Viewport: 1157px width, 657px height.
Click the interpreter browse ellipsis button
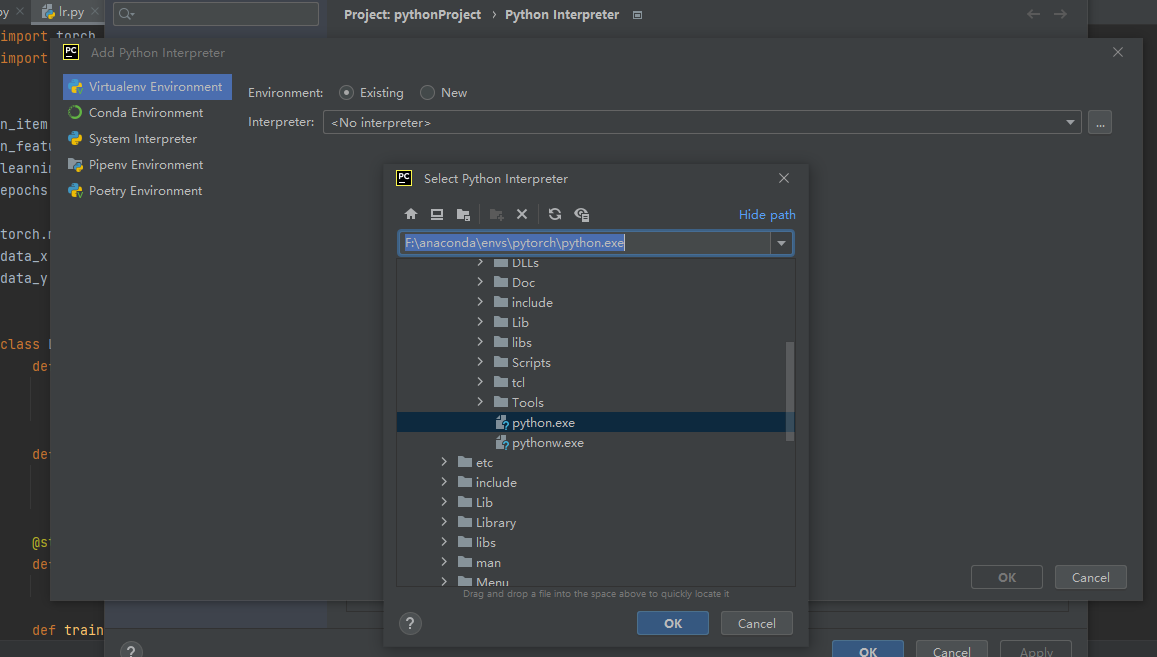click(x=1099, y=123)
